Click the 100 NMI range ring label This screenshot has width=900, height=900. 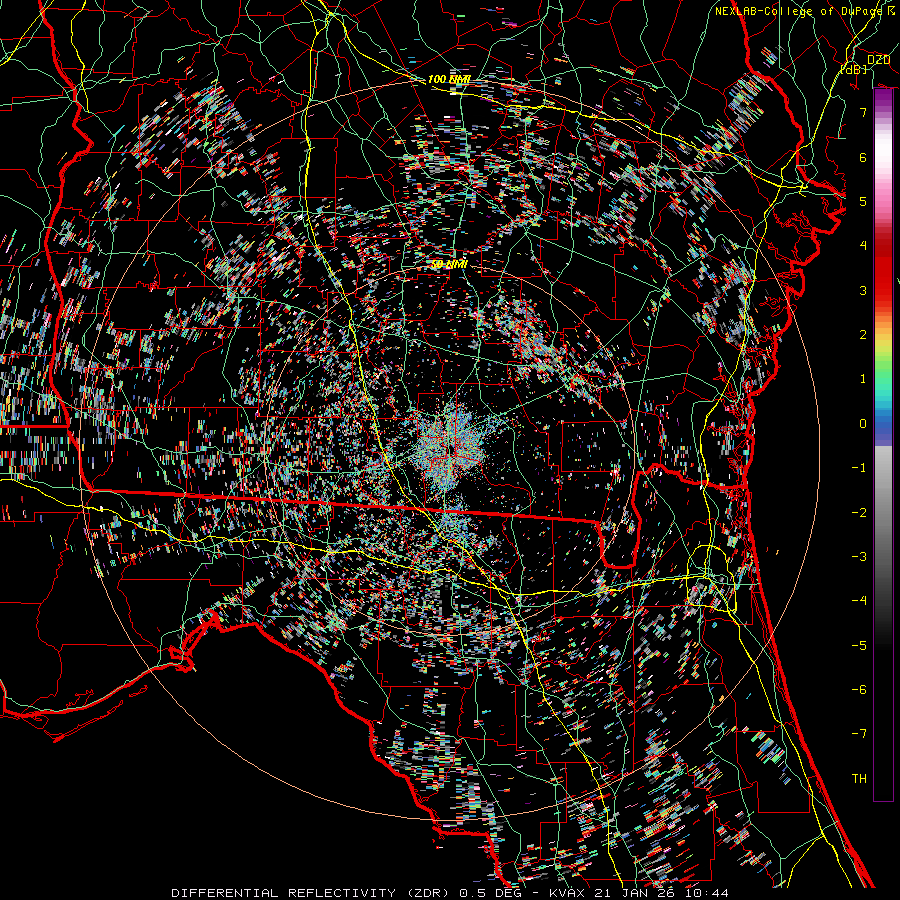point(449,79)
